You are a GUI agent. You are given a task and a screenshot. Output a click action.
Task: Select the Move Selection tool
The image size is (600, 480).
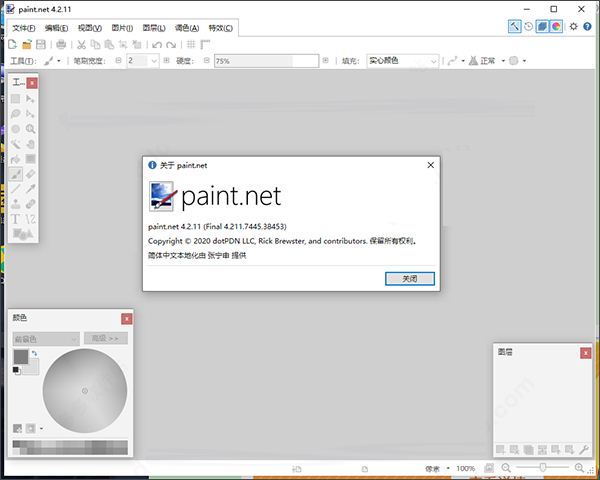pyautogui.click(x=30, y=114)
